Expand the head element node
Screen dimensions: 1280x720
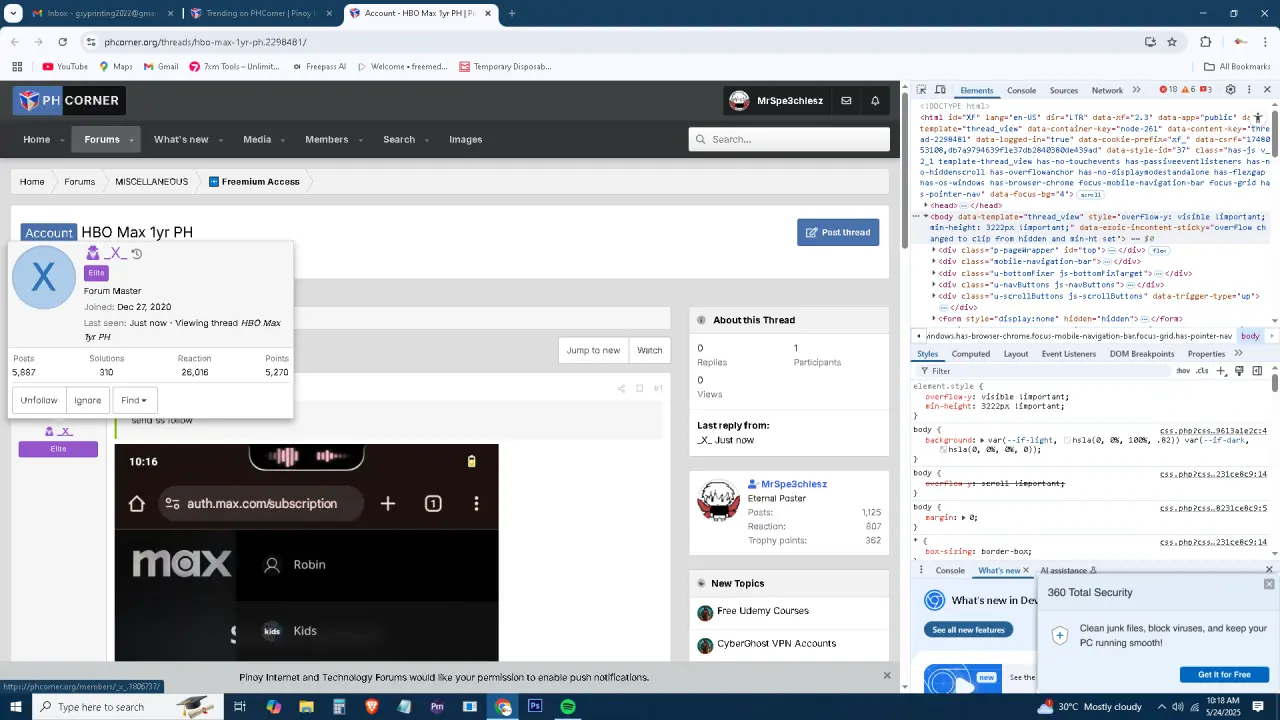point(926,205)
